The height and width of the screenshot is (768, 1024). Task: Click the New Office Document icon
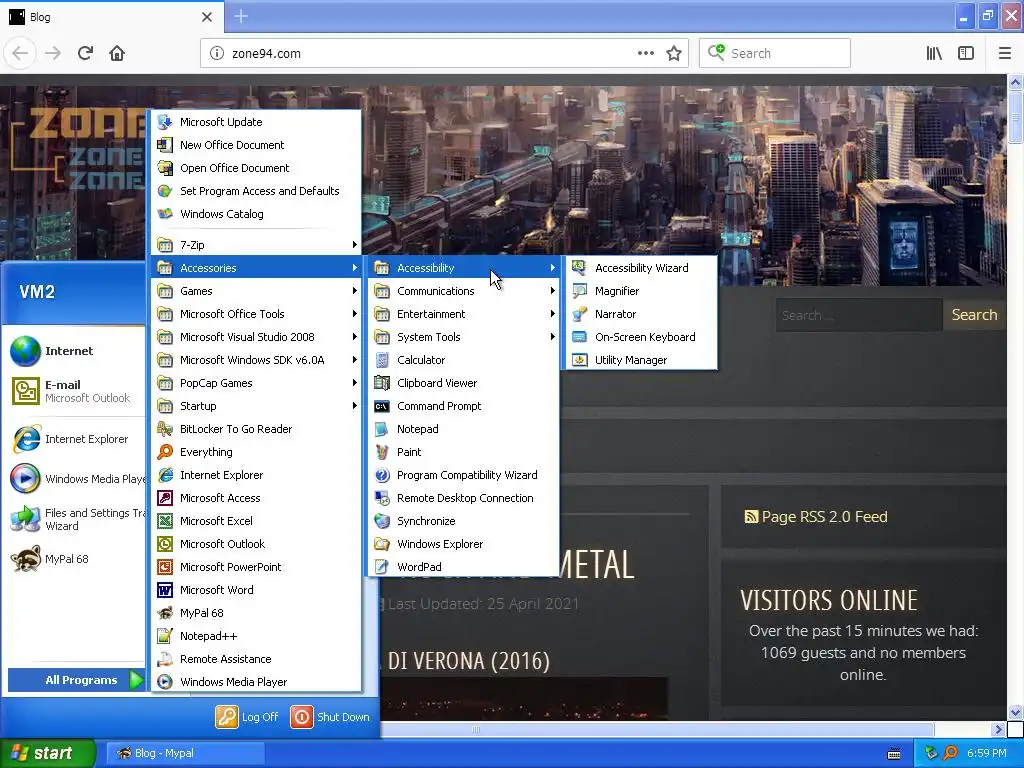165,145
